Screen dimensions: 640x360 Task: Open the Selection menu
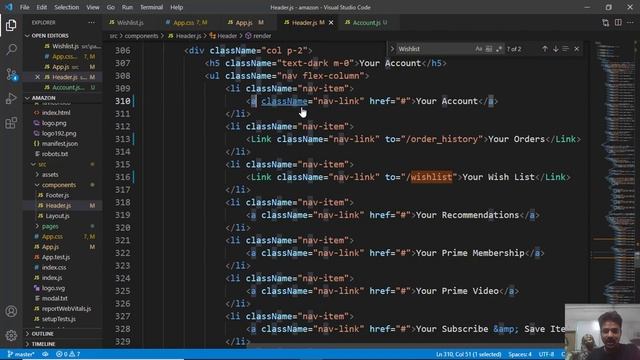[67, 7]
